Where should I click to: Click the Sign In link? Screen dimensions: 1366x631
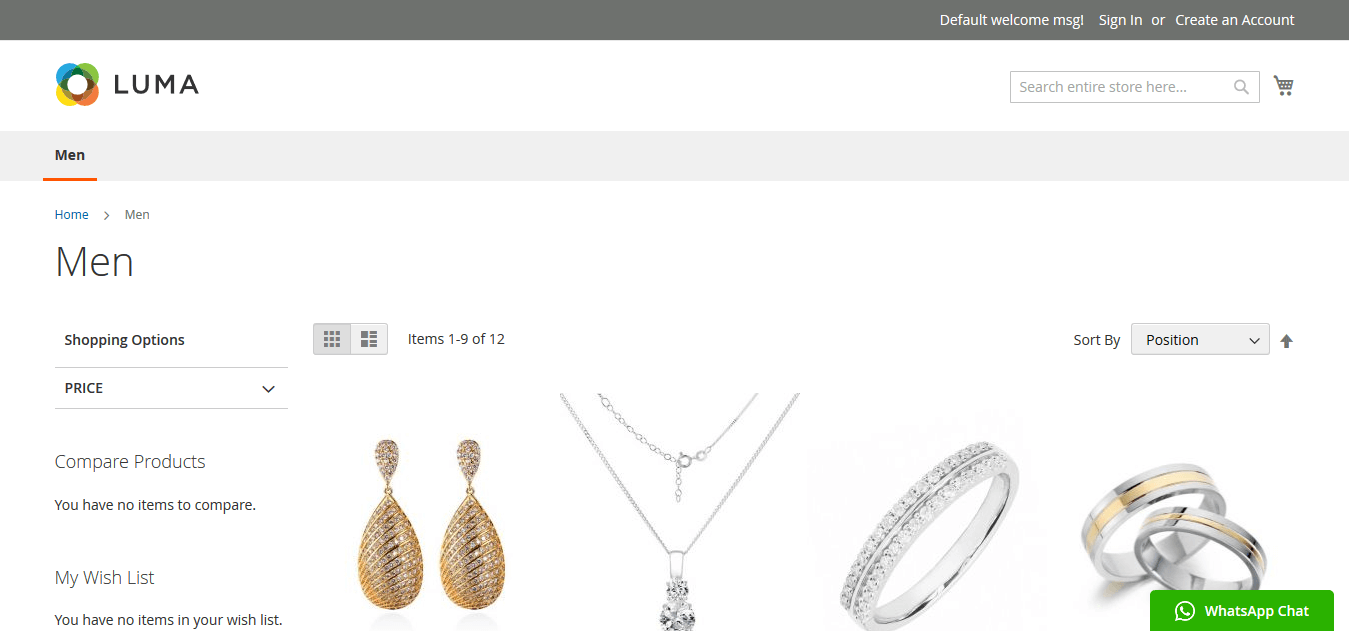tap(1120, 20)
